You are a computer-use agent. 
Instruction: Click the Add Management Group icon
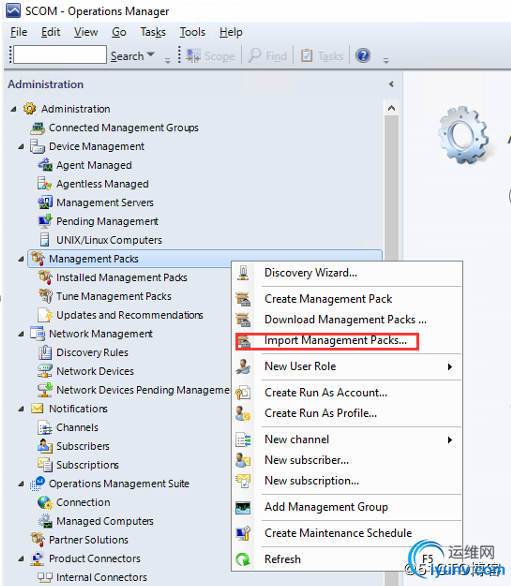tap(243, 507)
